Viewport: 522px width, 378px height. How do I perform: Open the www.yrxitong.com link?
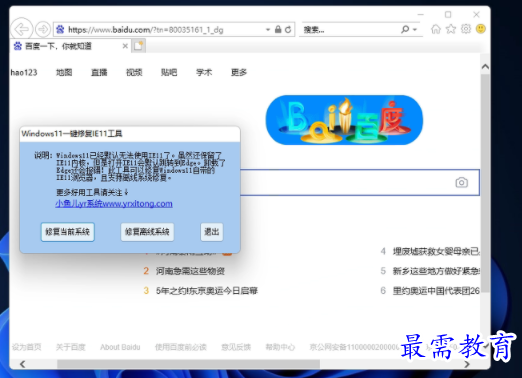click(x=114, y=204)
